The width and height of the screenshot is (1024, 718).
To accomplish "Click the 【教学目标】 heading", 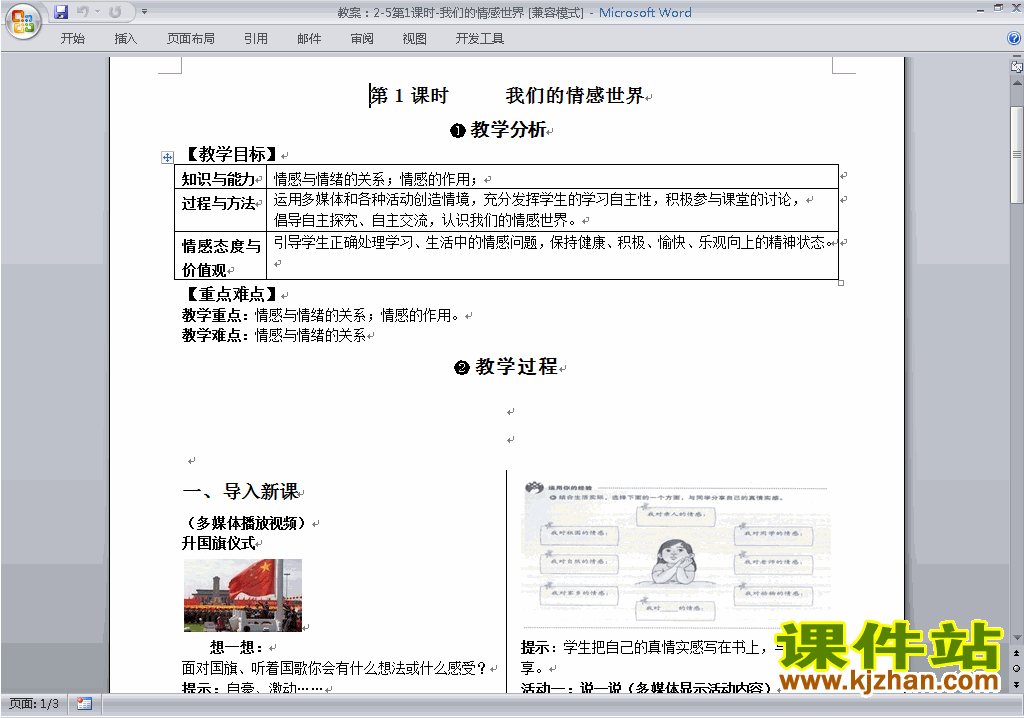I will pyautogui.click(x=231, y=154).
